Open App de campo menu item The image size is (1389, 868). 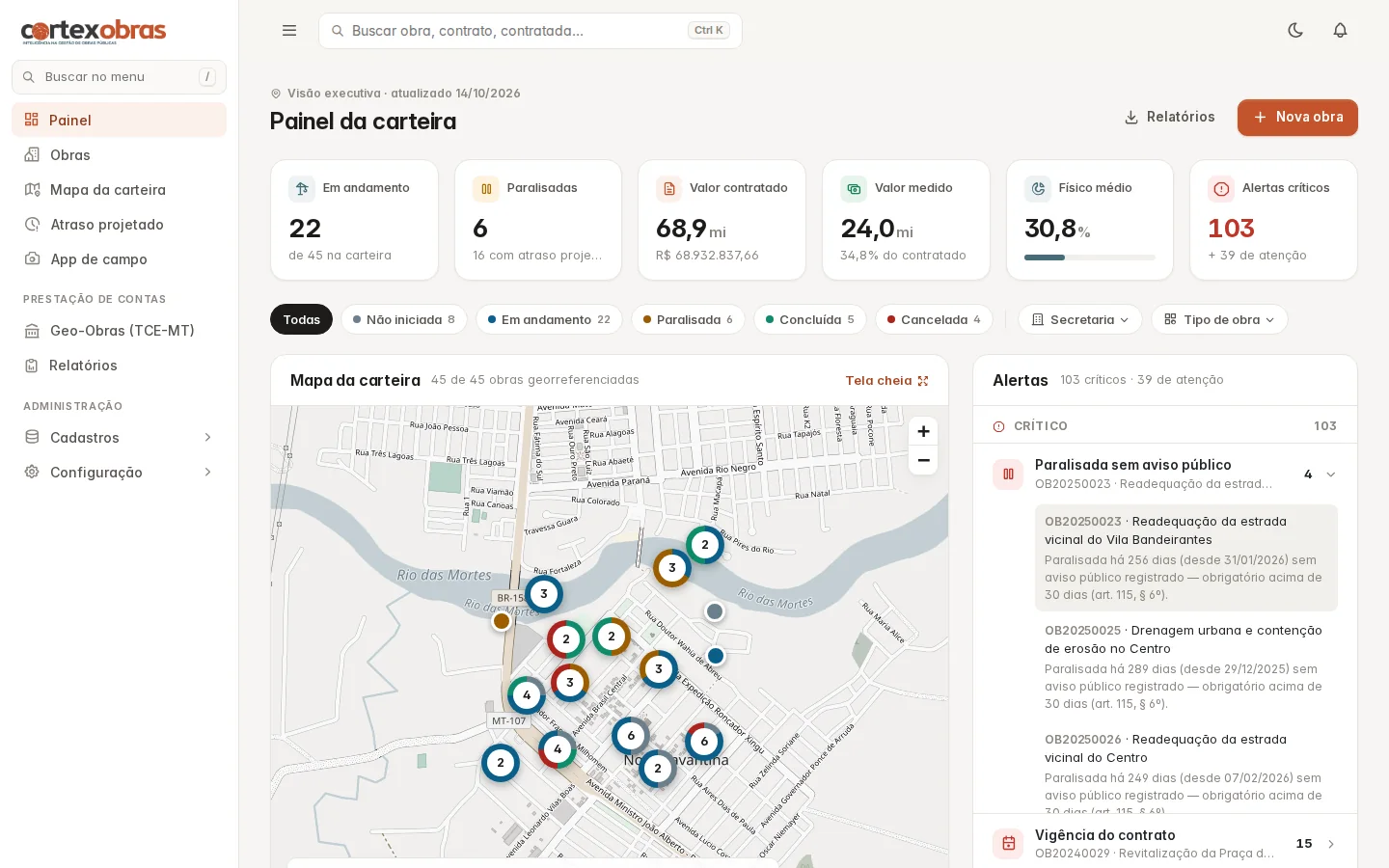[119, 258]
